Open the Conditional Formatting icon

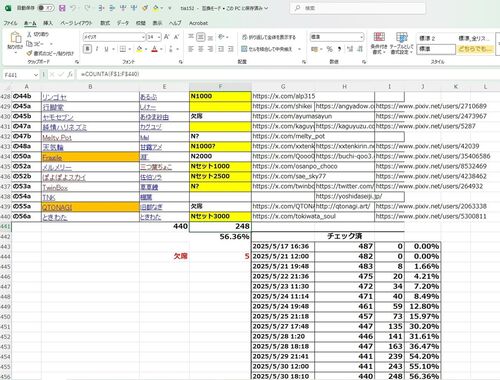tap(379, 37)
